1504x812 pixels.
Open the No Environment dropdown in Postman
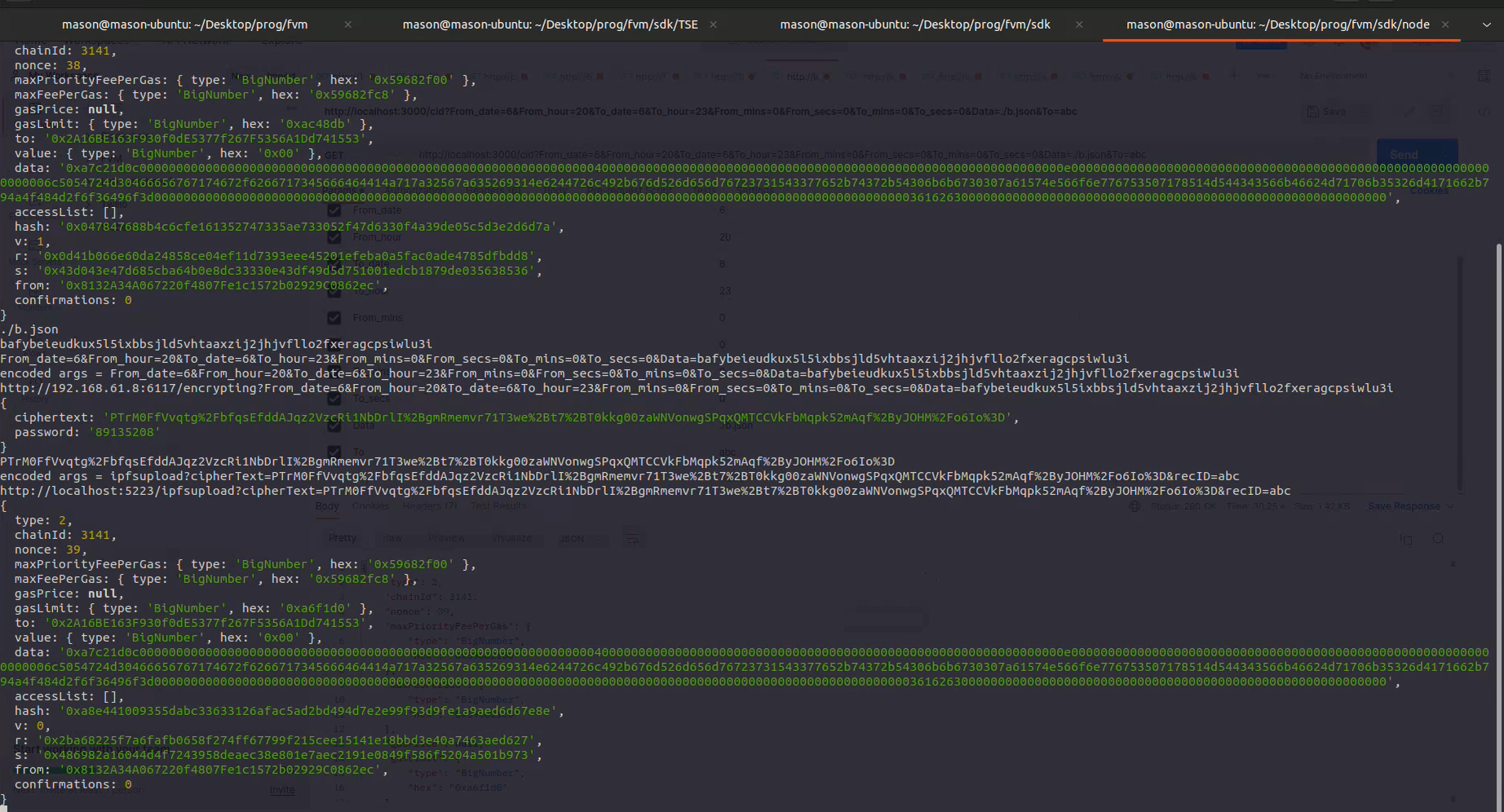click(x=1378, y=76)
